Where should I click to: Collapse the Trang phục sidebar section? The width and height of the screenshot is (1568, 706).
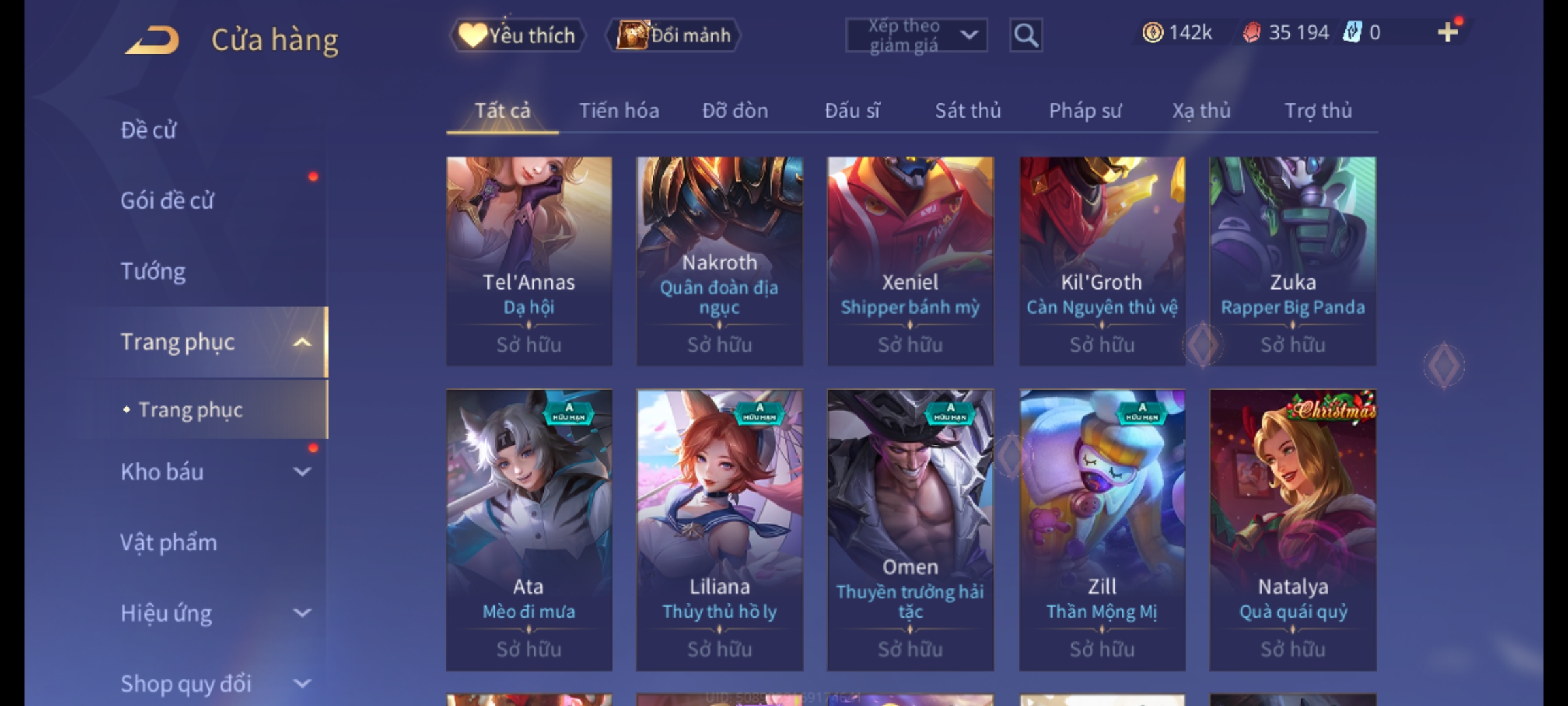point(302,342)
